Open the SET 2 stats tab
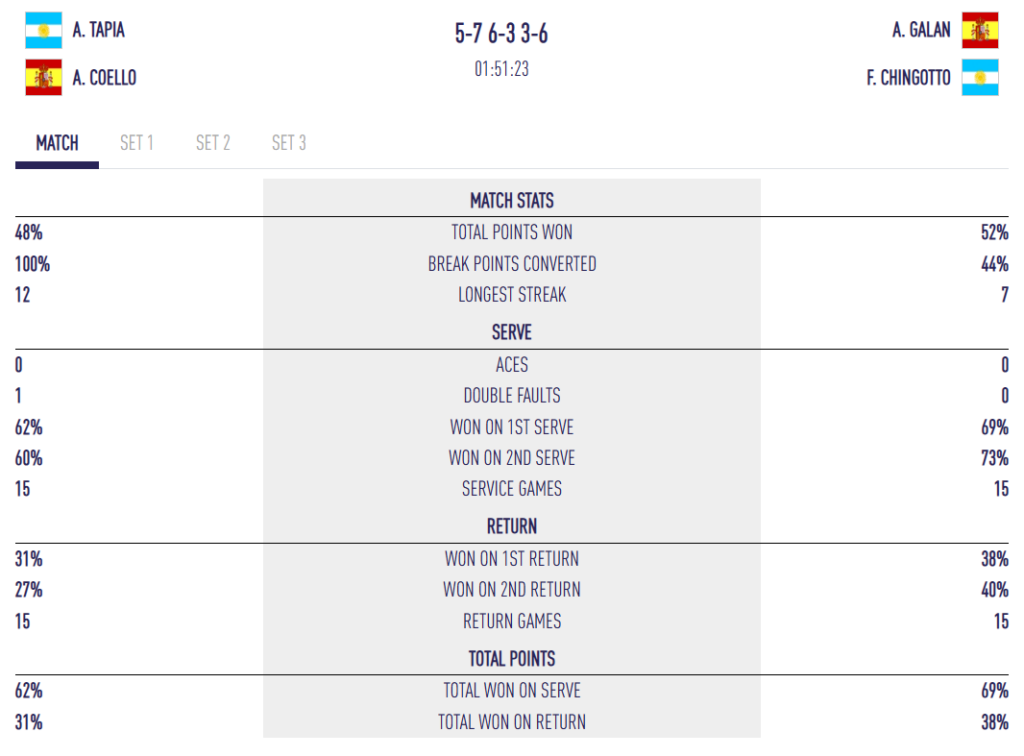 pyautogui.click(x=213, y=143)
